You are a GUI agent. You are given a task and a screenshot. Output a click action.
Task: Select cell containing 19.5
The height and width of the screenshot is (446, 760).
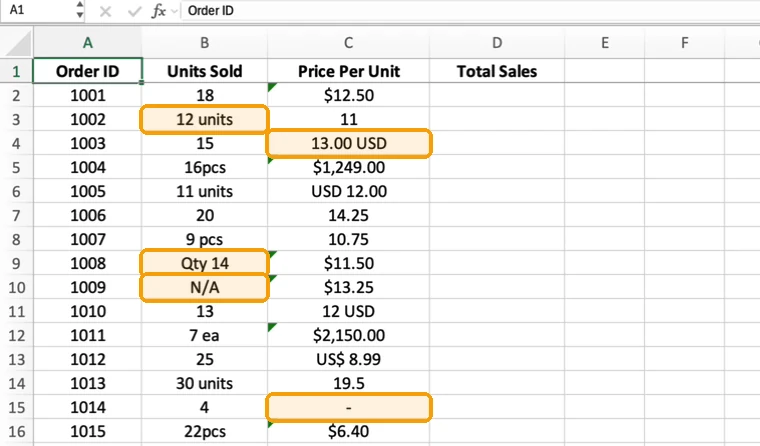click(x=348, y=383)
